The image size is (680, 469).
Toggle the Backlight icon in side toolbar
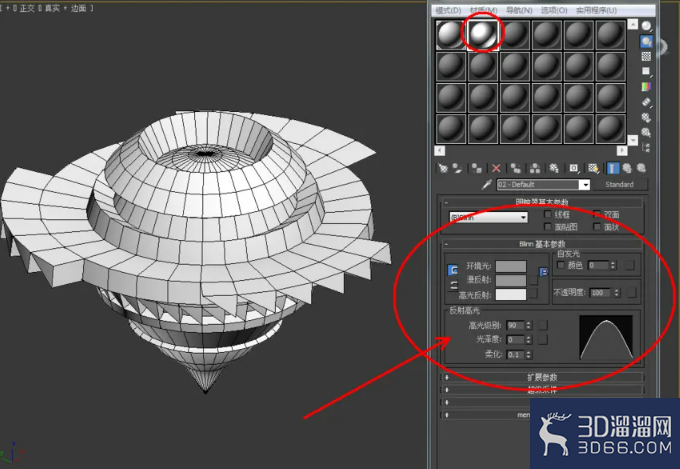point(646,42)
